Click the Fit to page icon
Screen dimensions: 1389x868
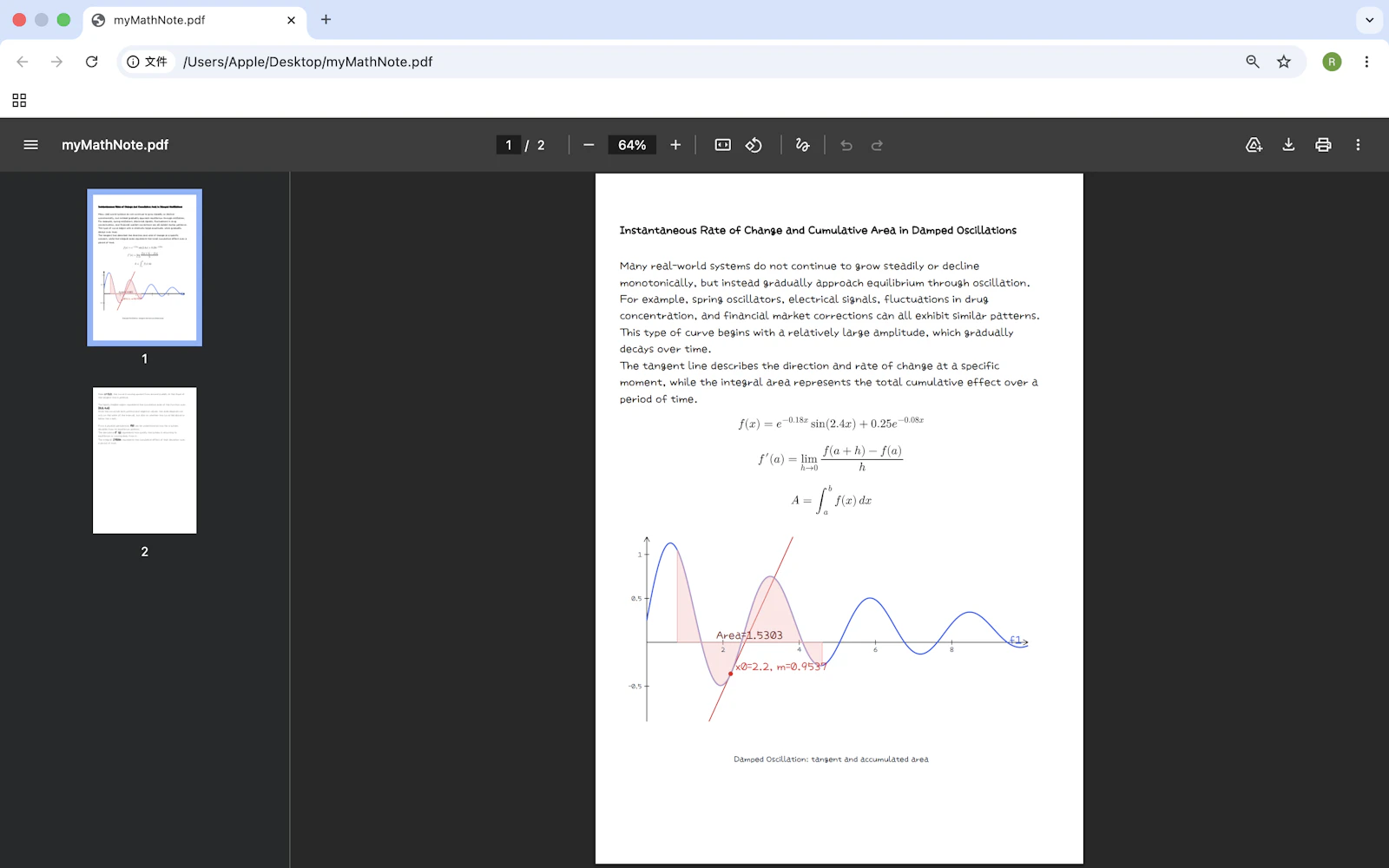722,145
